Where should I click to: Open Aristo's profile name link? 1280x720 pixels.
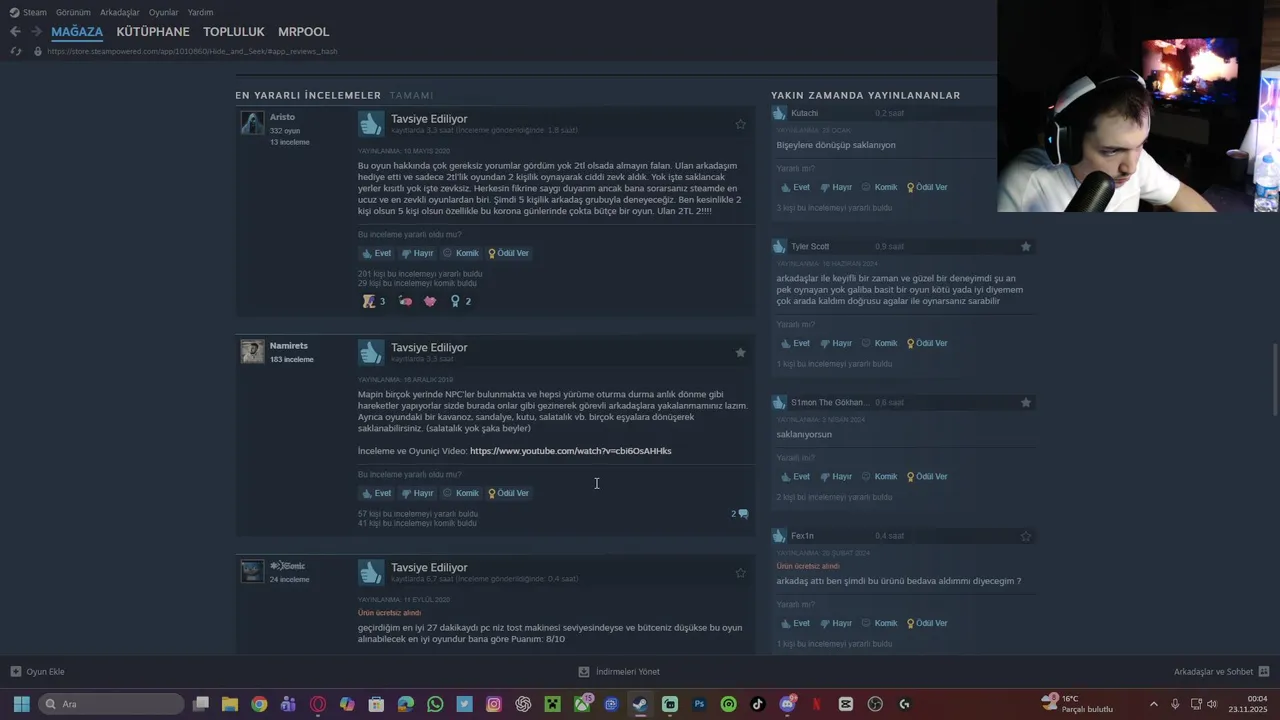[x=282, y=117]
